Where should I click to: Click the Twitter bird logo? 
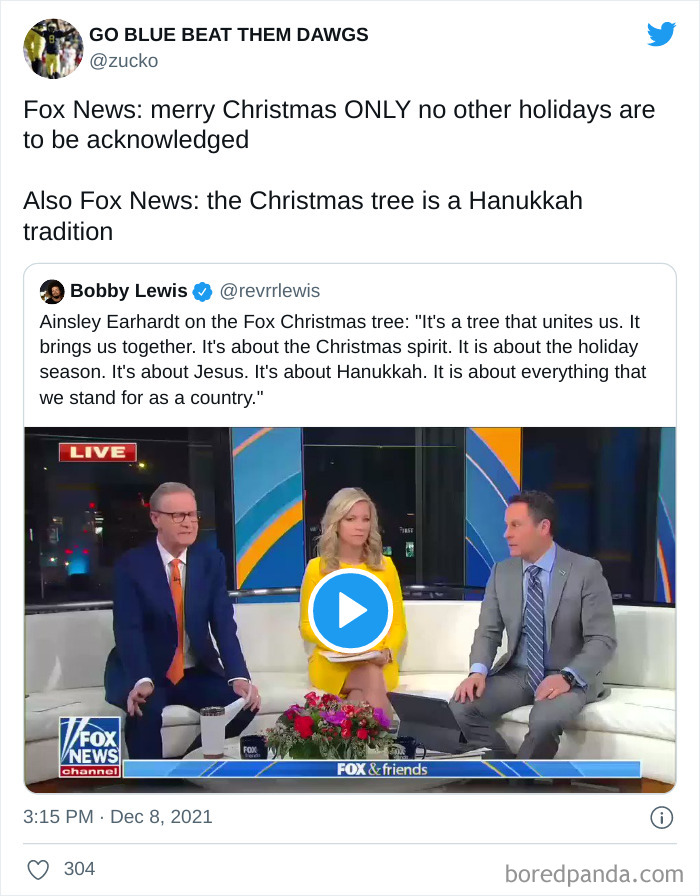click(662, 34)
